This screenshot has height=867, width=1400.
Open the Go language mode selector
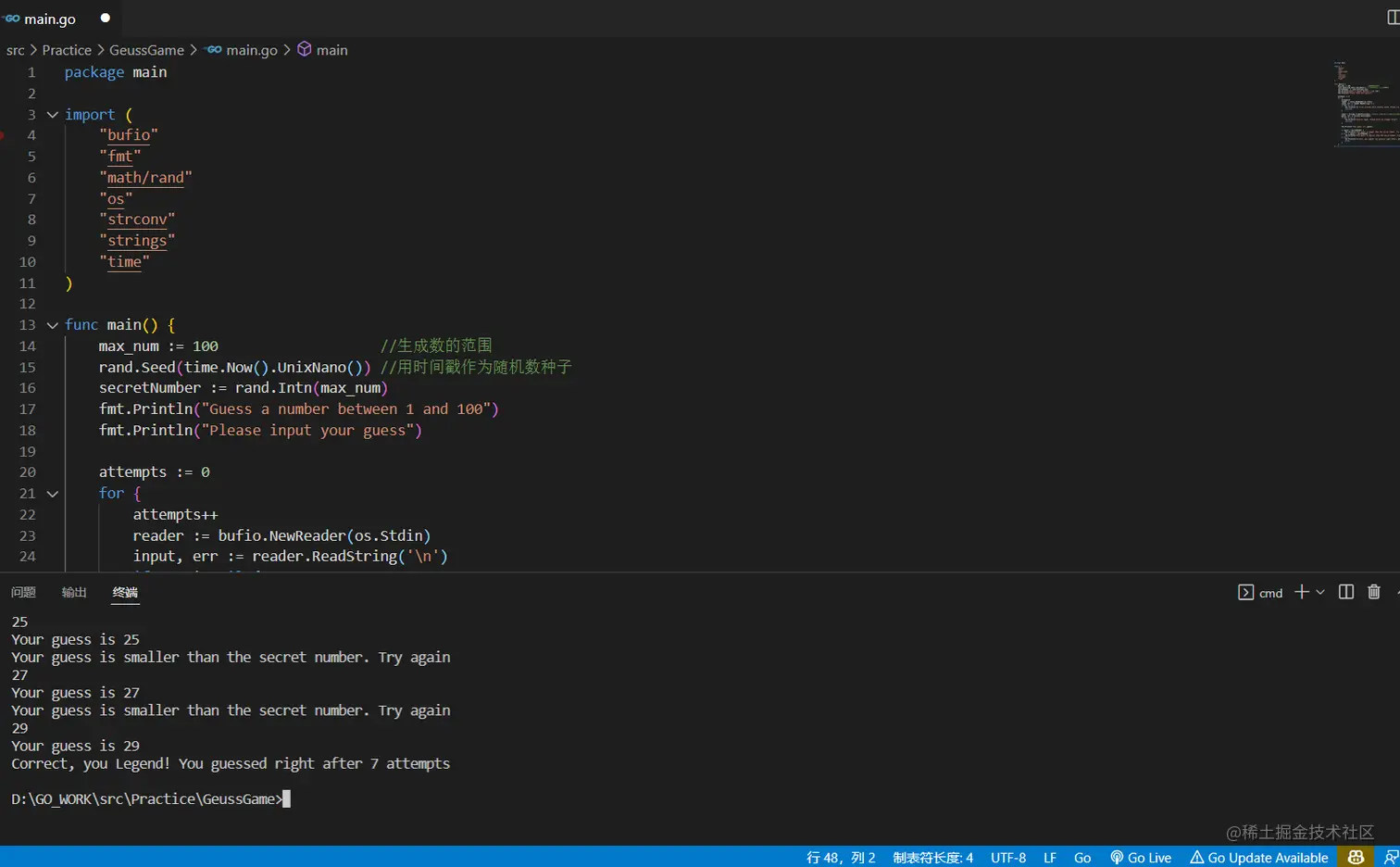click(x=1082, y=858)
